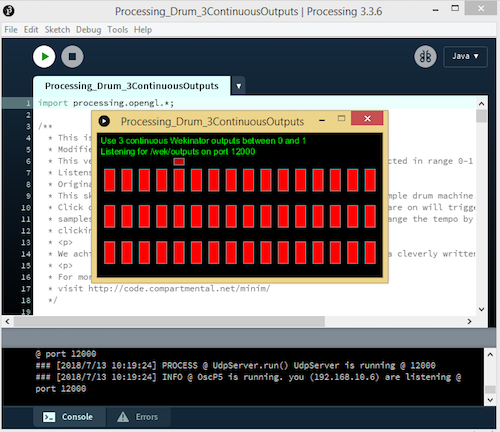The height and width of the screenshot is (432, 500).
Task: Open the File menu
Action: point(11,30)
